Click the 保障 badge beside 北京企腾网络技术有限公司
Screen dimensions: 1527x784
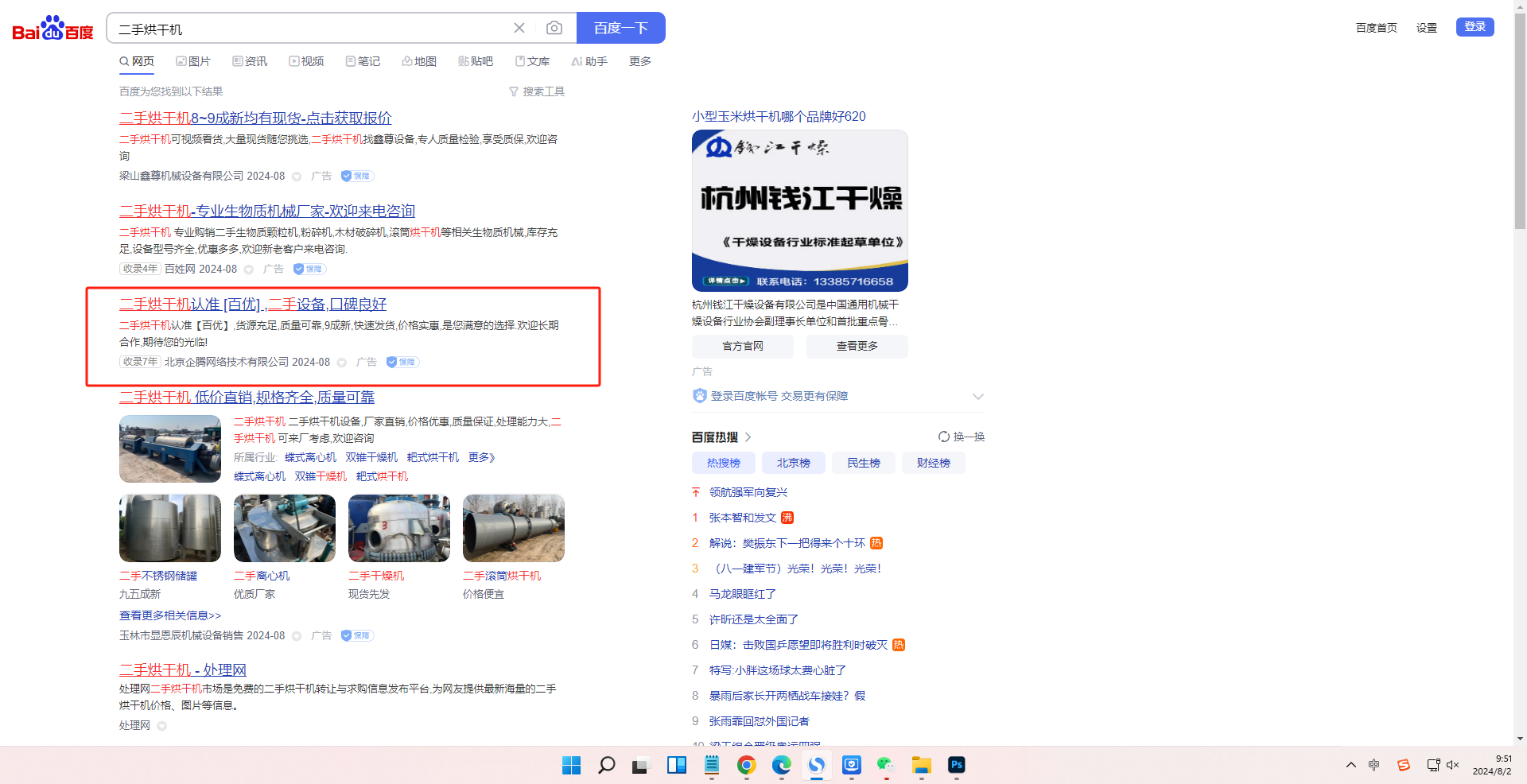pos(402,363)
